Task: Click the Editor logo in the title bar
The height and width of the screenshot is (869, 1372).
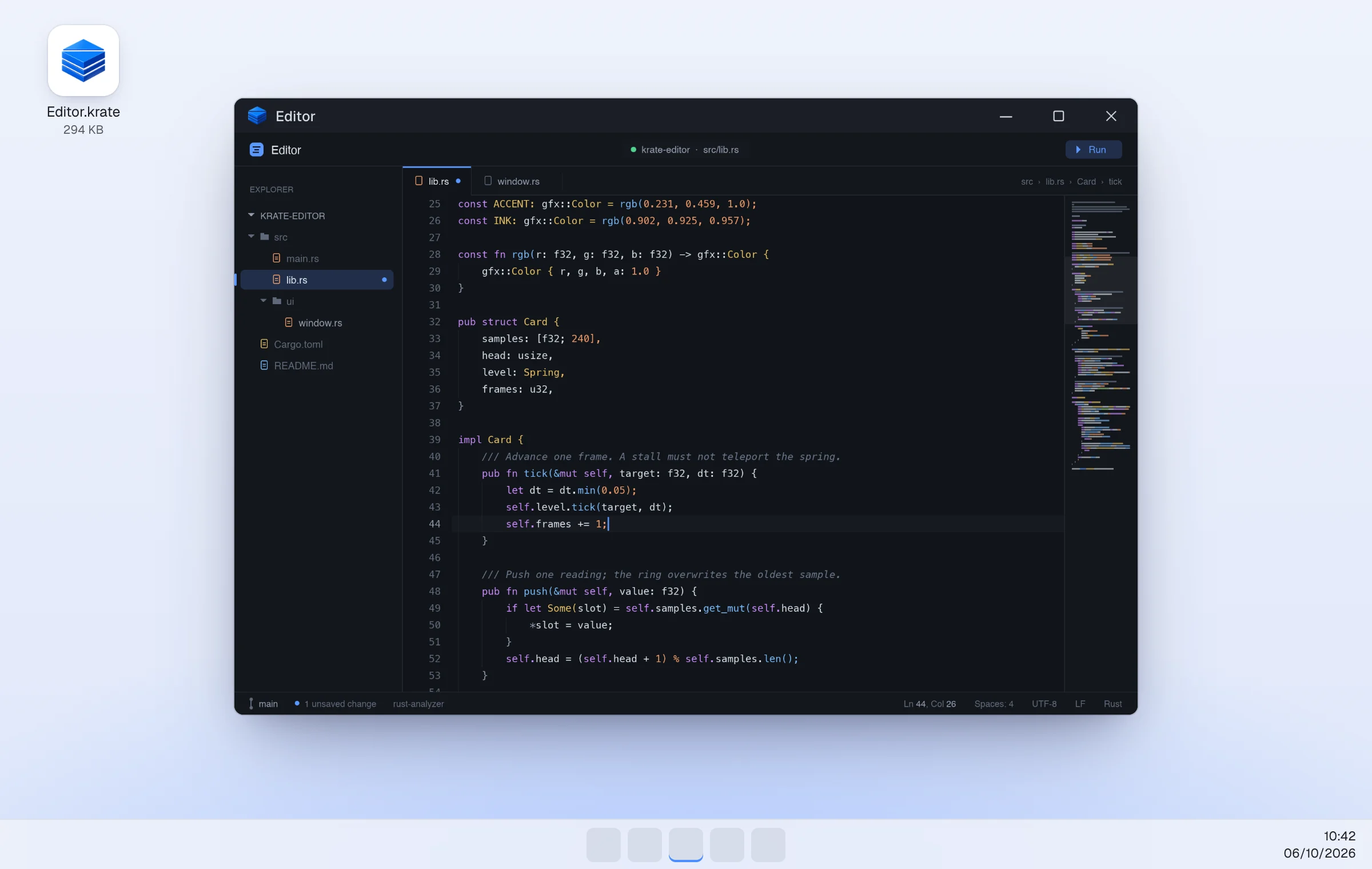Action: pyautogui.click(x=257, y=115)
